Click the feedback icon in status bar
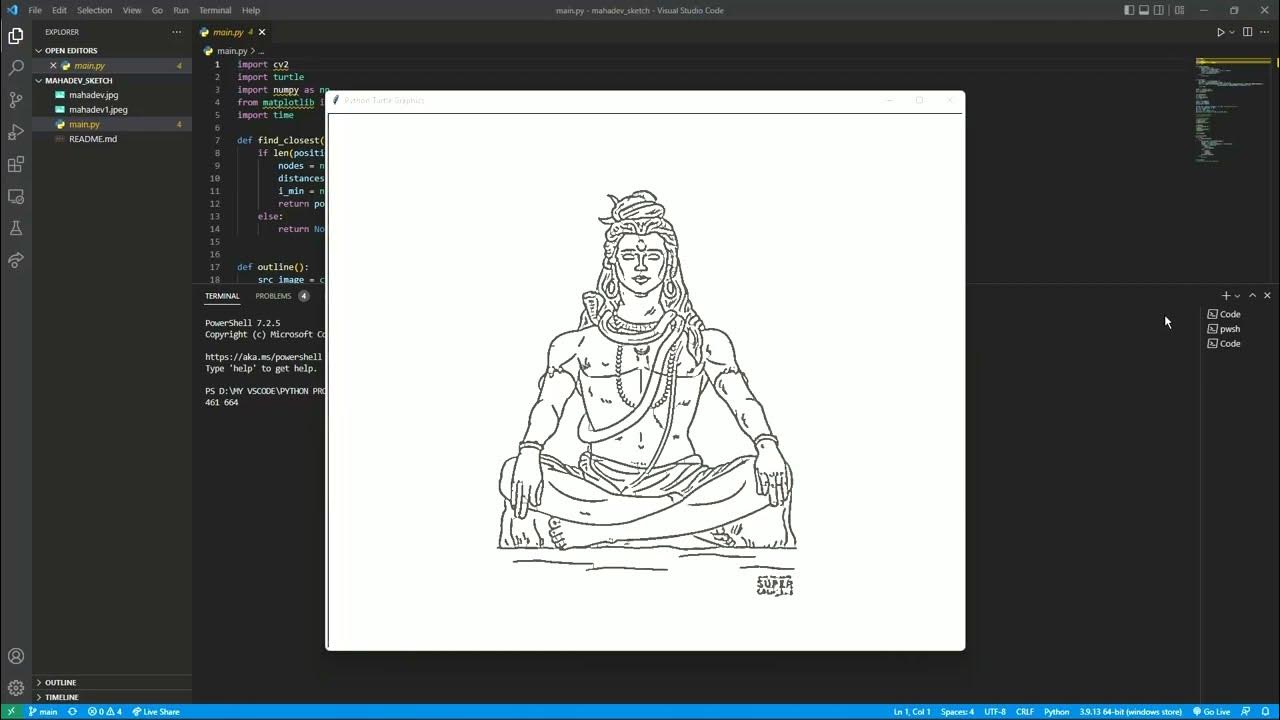This screenshot has height=720, width=1280. pos(1248,712)
